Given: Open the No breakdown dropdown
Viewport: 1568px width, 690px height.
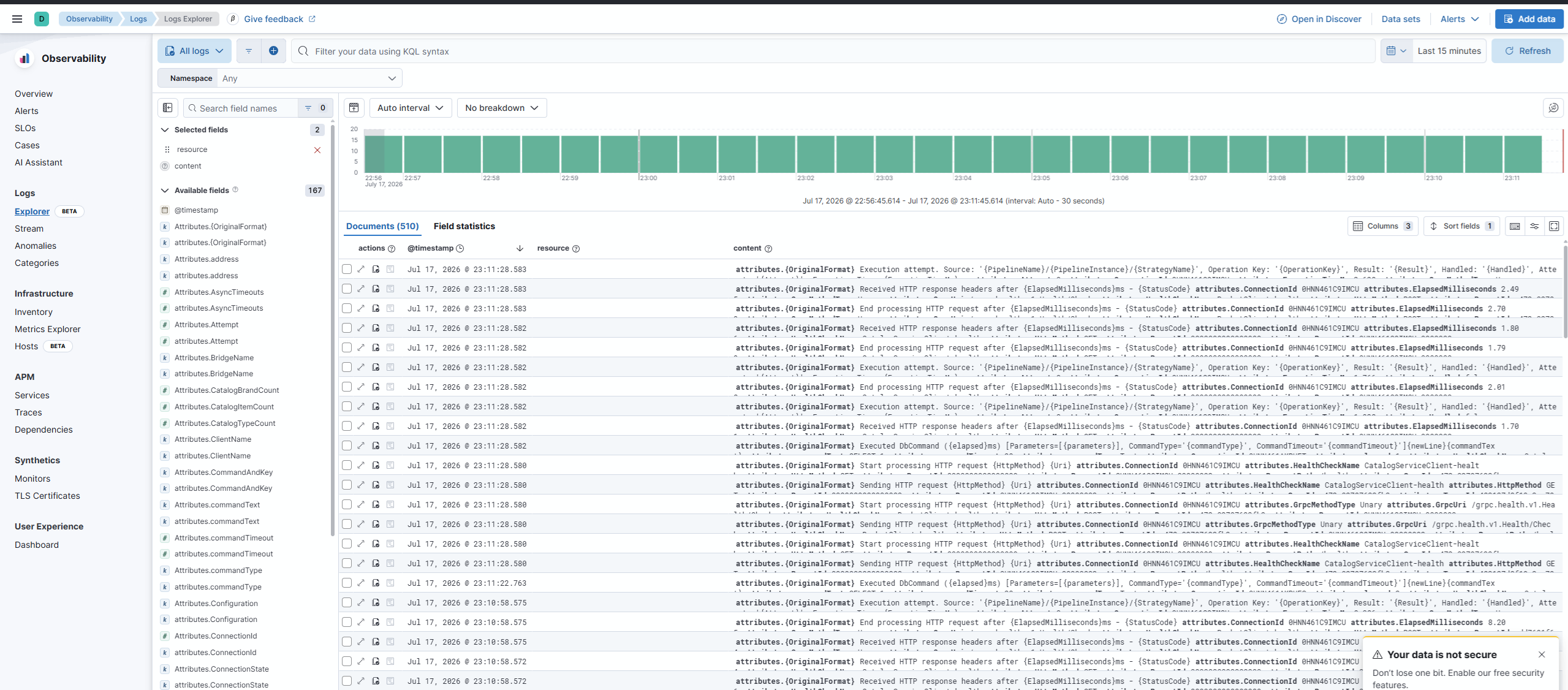Looking at the screenshot, I should (502, 108).
